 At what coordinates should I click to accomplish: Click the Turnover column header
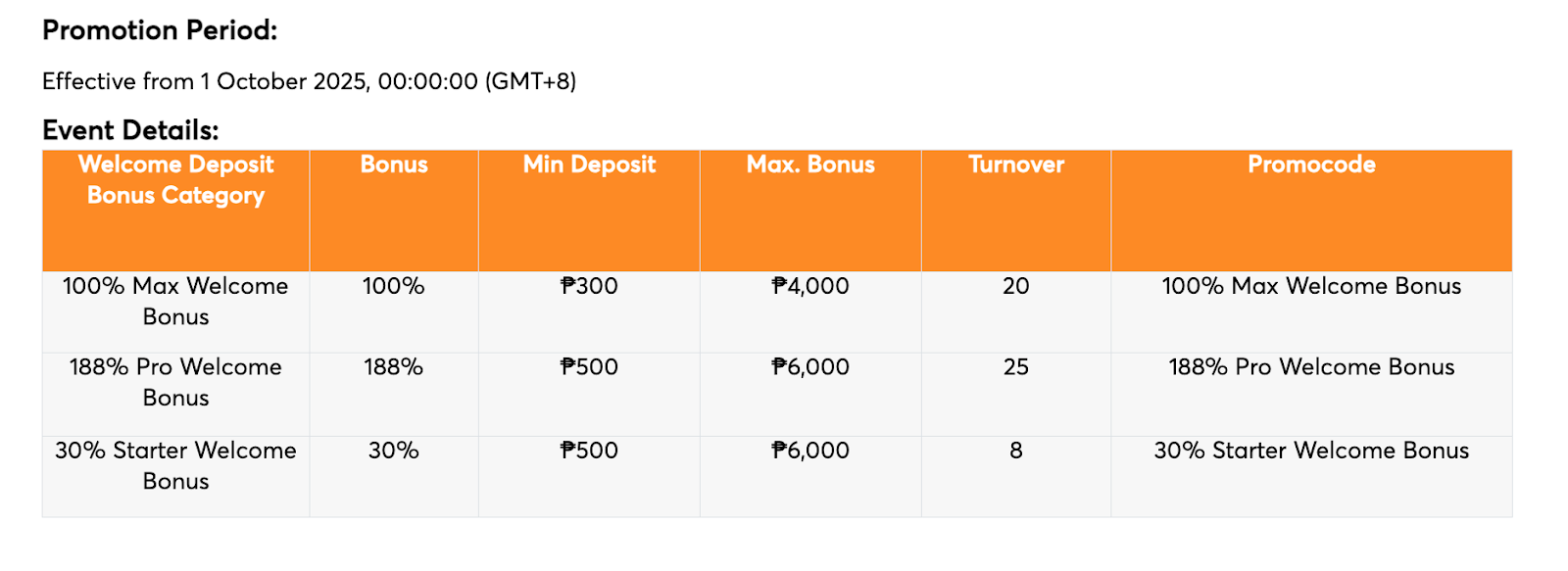tap(1016, 165)
